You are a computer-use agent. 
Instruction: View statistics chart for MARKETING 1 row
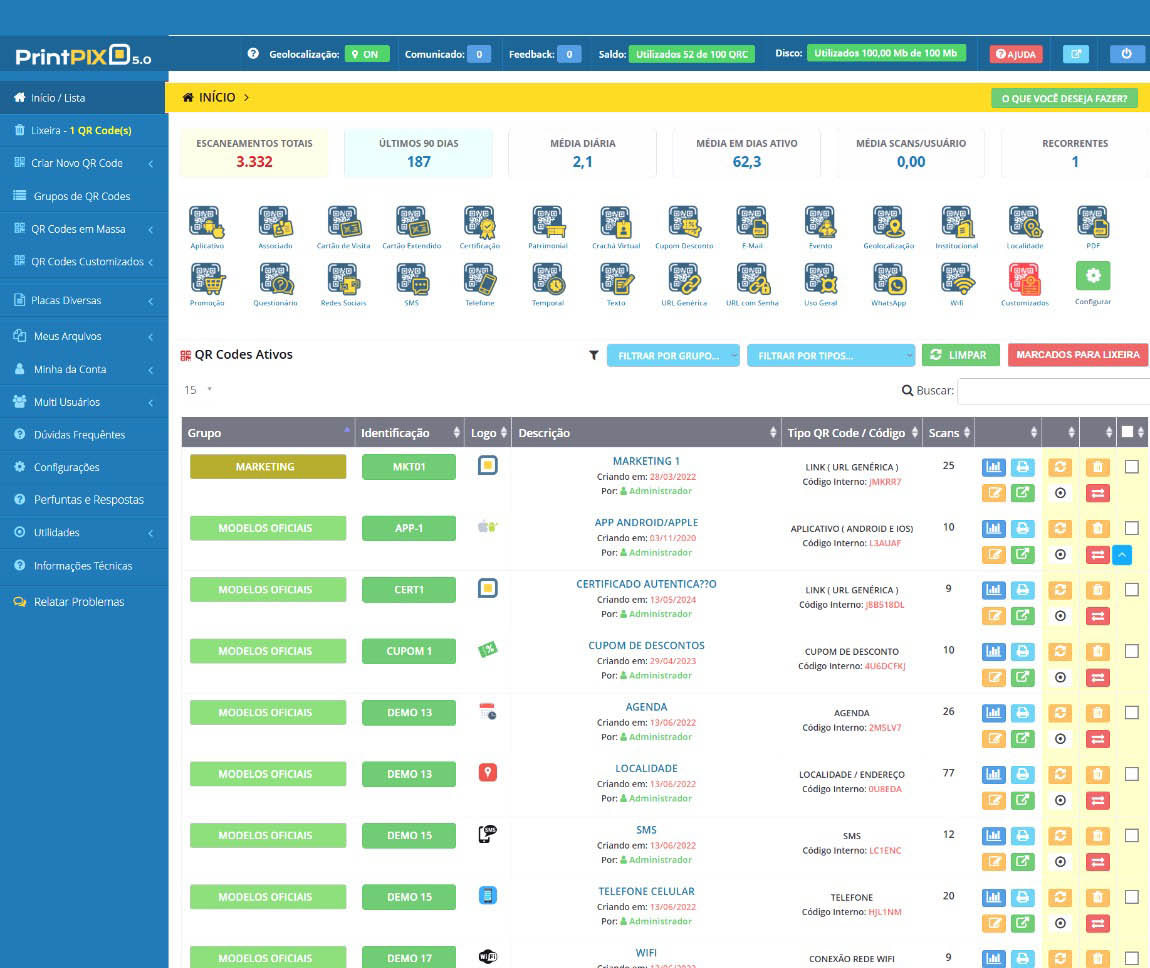993,466
